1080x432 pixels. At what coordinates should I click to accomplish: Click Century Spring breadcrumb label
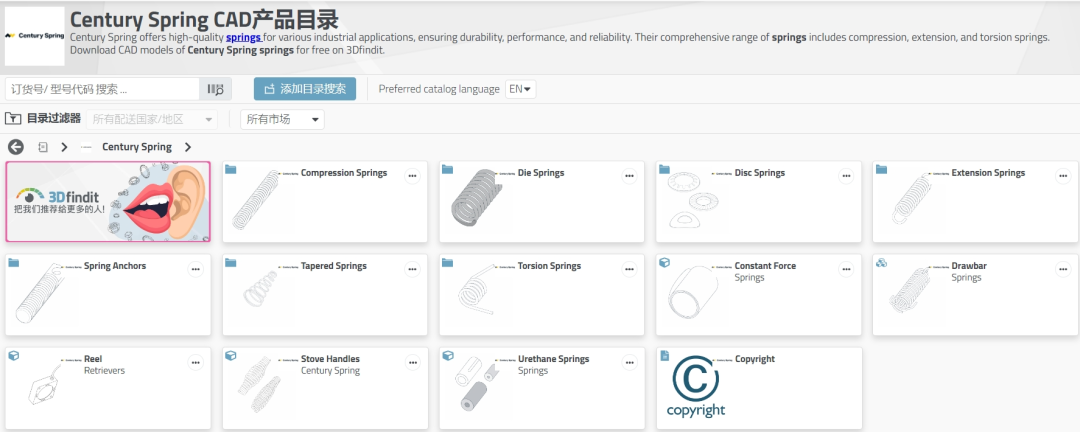click(x=137, y=147)
